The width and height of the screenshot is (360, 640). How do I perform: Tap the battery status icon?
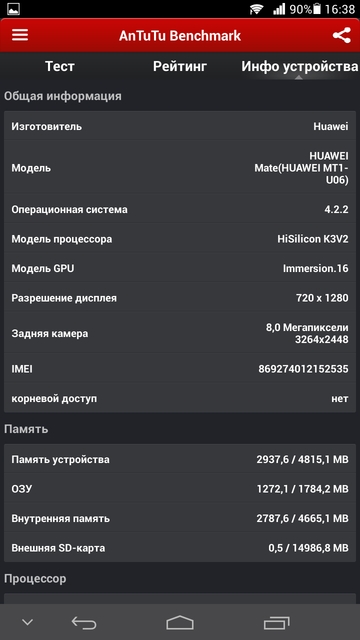coord(317,9)
